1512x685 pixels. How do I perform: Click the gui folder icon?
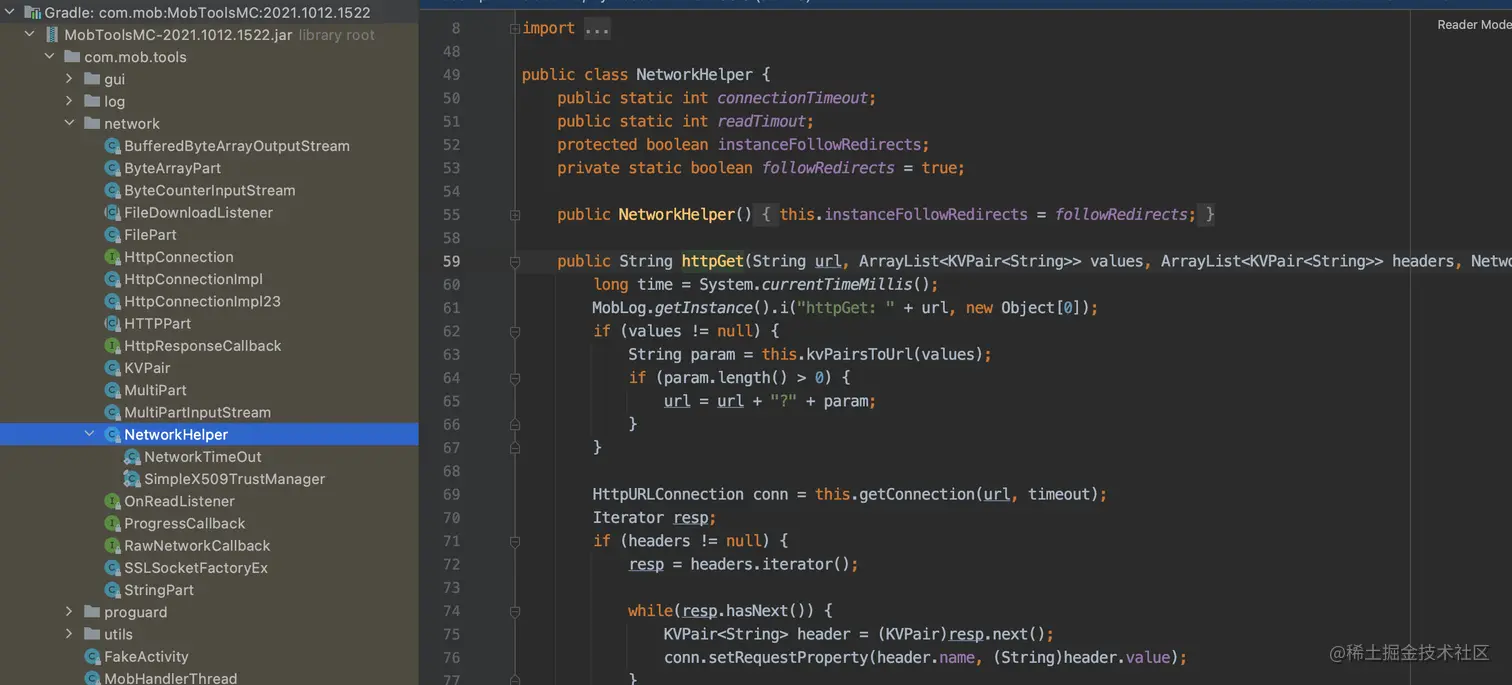[x=92, y=79]
